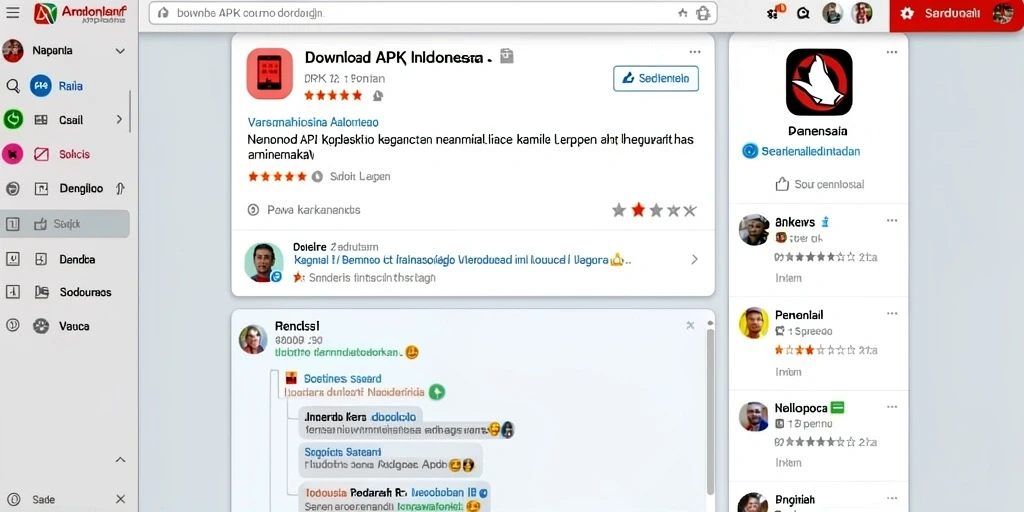Open the Iodousia Pedarah comment
Viewport: 1024px width, 512px height.
396,498
